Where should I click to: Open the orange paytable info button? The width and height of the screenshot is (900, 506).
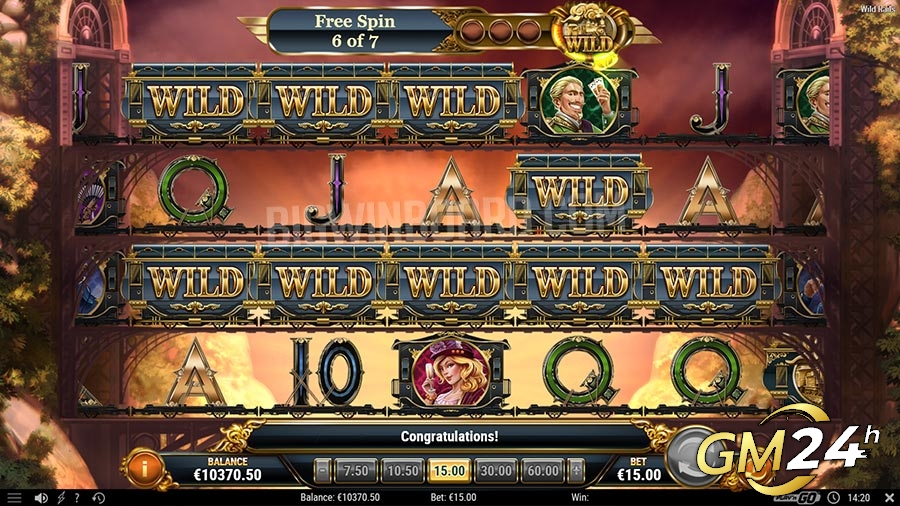point(143,469)
